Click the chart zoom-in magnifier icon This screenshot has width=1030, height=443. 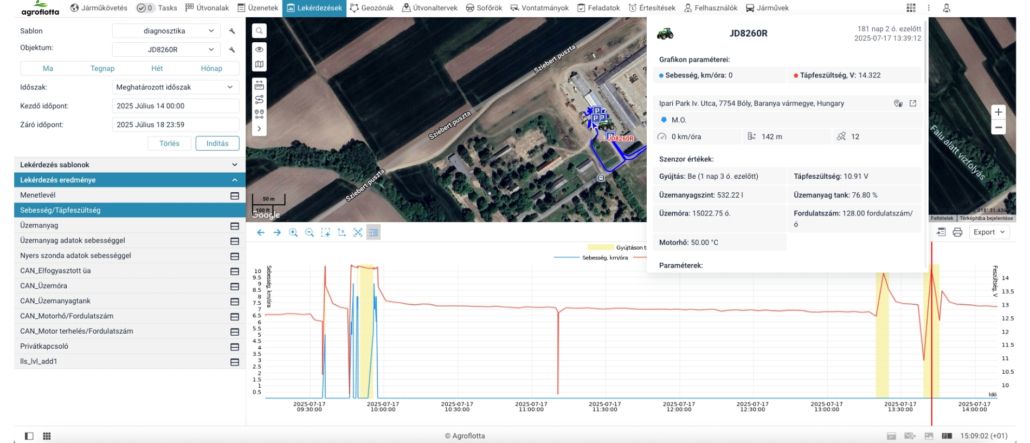coord(293,232)
